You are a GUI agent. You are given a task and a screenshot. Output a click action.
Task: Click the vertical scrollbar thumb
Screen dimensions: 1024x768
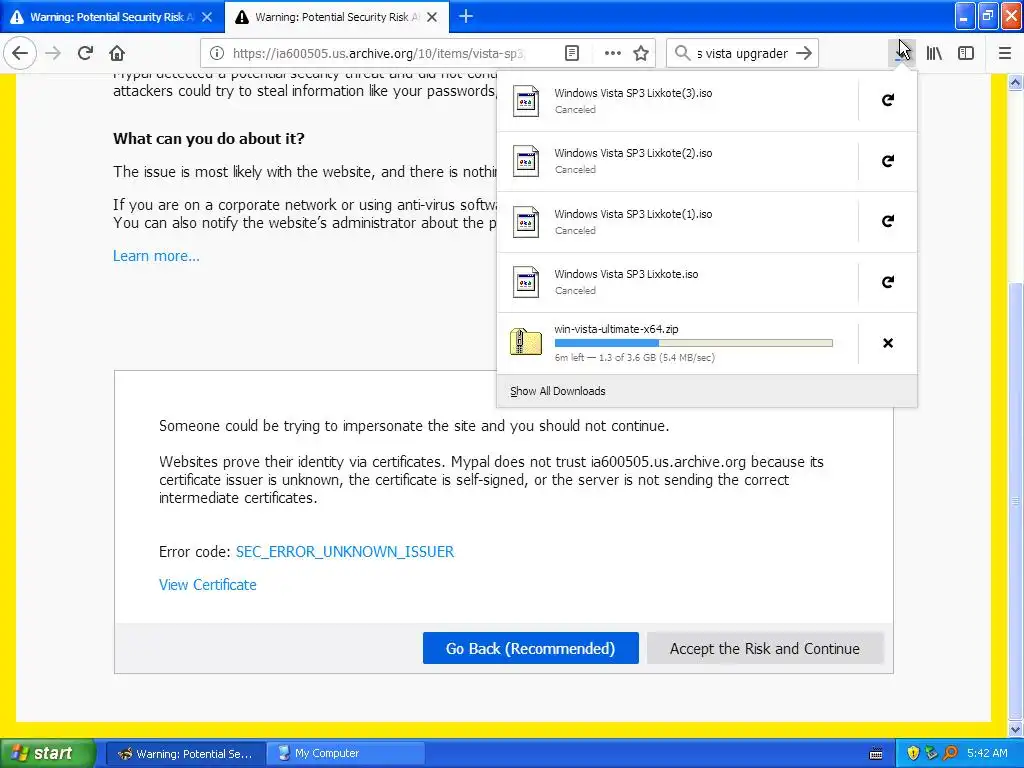1016,500
